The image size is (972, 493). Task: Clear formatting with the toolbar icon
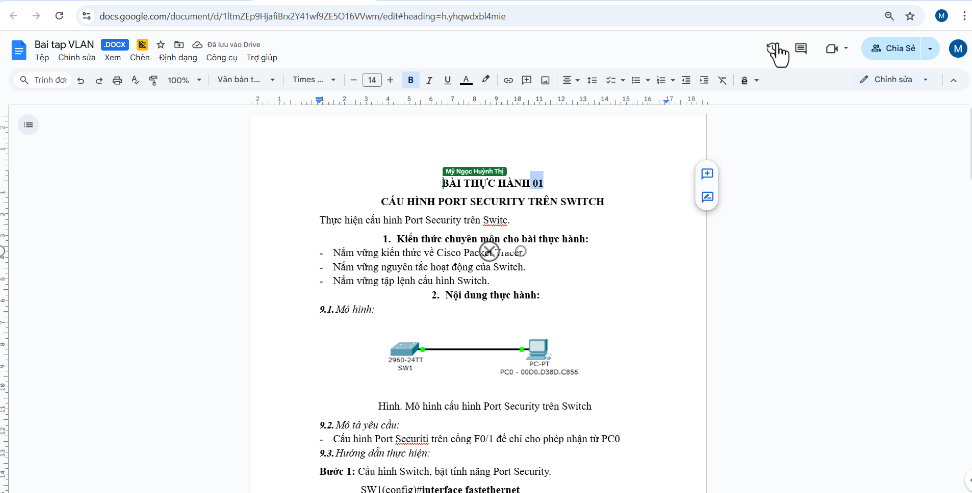point(722,80)
